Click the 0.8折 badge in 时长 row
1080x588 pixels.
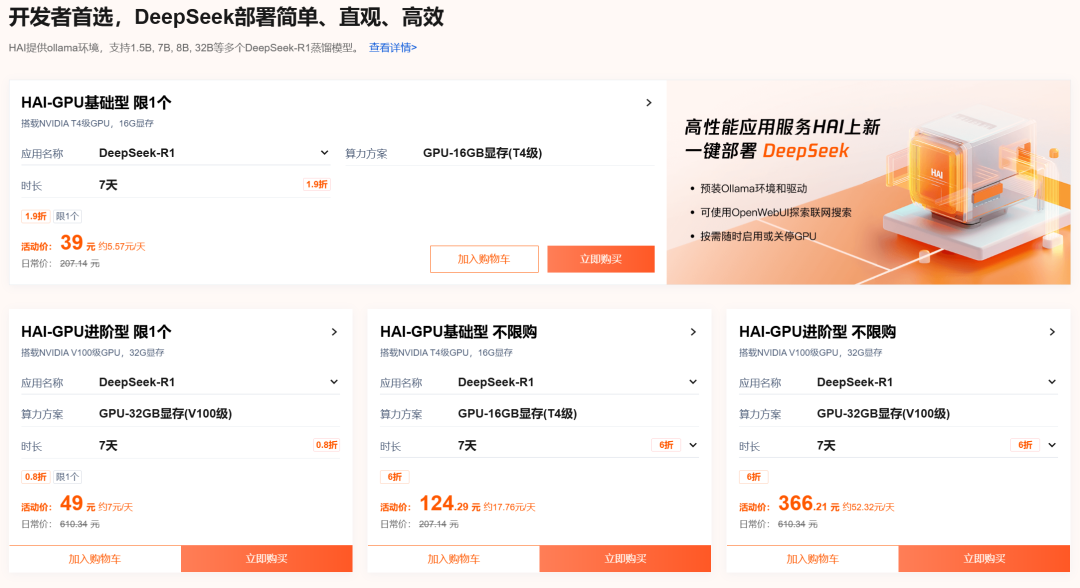click(326, 445)
